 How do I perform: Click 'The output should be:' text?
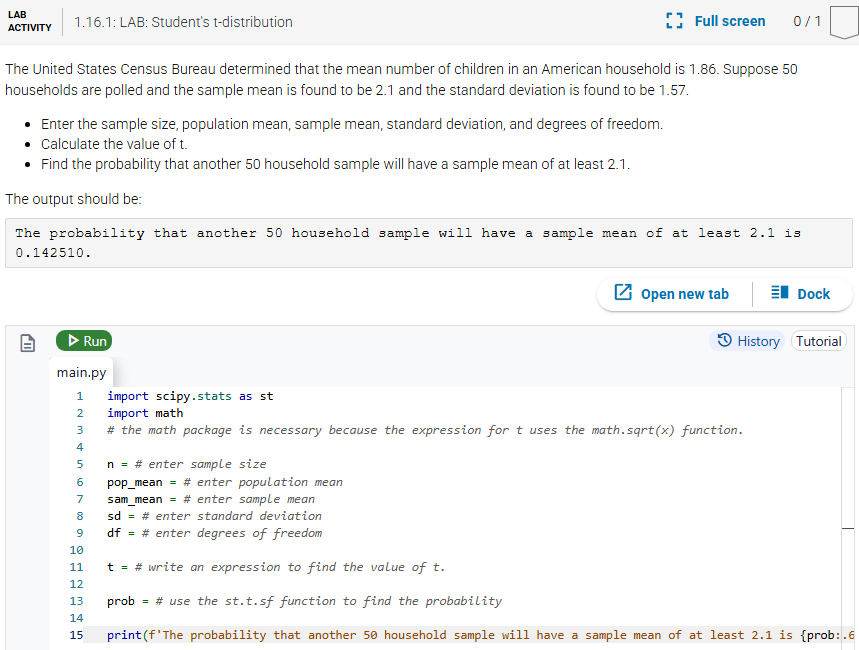[73, 199]
